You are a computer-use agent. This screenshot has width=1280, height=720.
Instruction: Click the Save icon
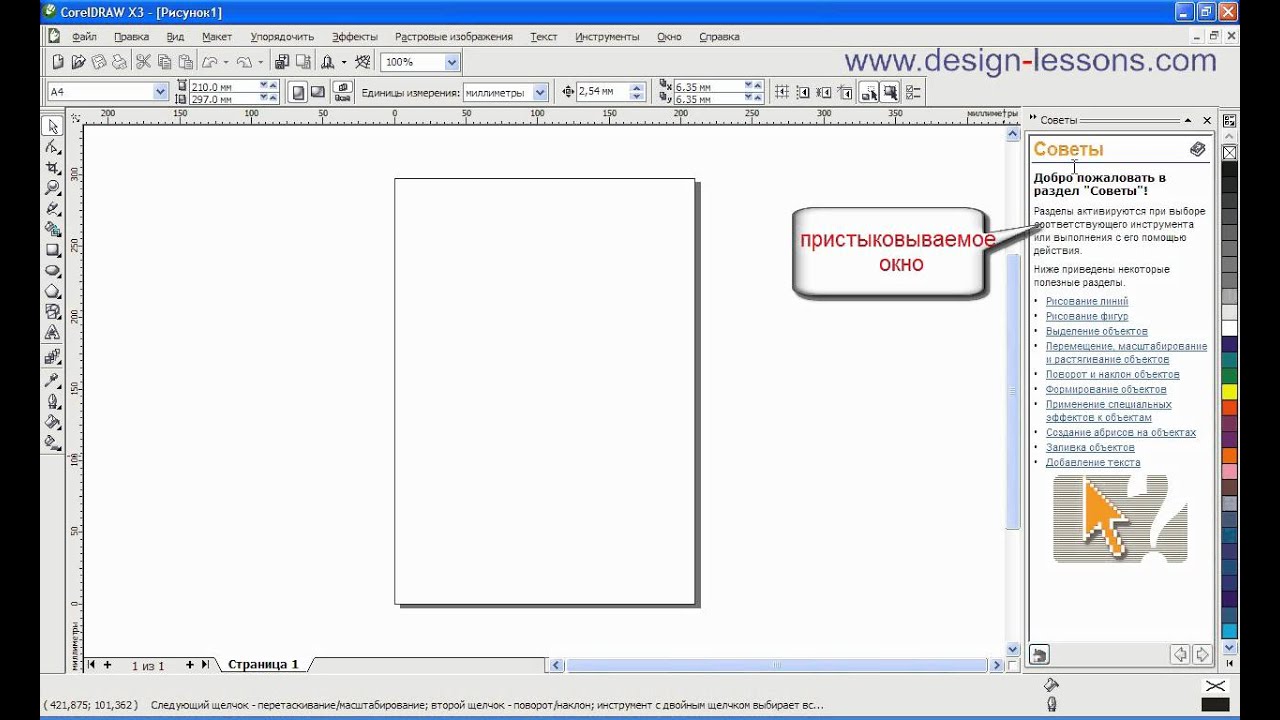(x=99, y=62)
